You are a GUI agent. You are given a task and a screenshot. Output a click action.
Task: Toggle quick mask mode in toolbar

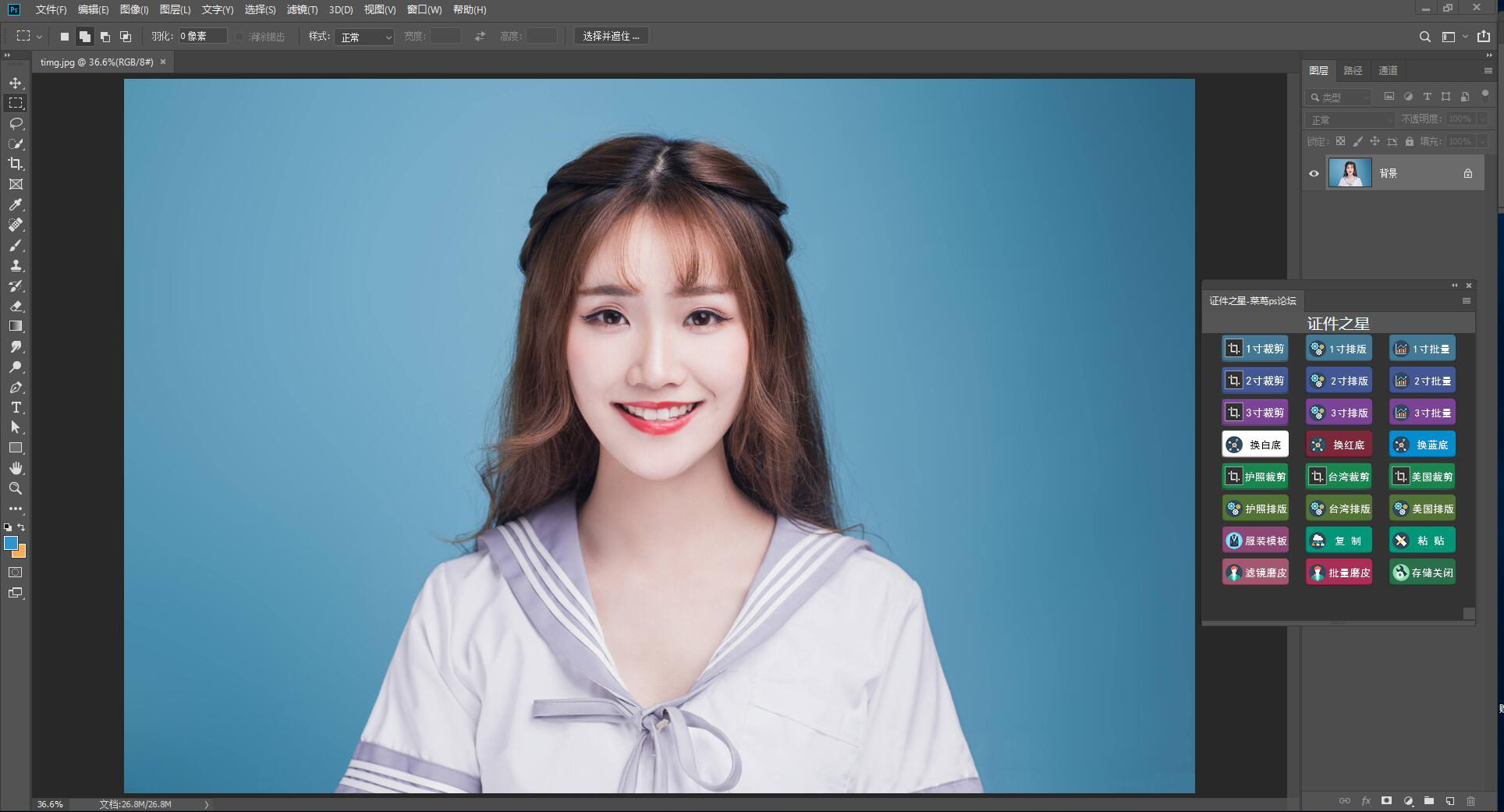pyautogui.click(x=16, y=573)
